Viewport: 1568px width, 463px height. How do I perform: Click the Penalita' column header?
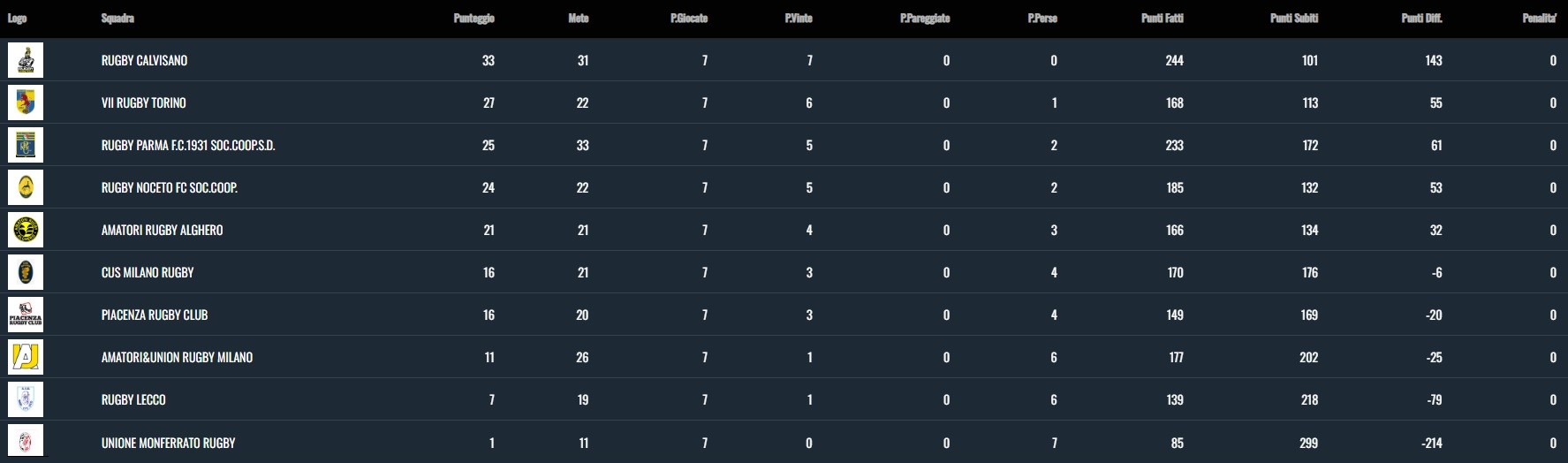tap(1539, 19)
